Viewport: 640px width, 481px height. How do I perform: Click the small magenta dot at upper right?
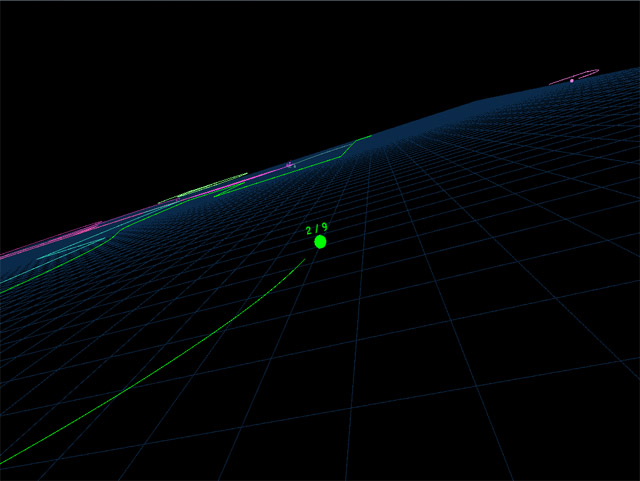click(x=572, y=80)
